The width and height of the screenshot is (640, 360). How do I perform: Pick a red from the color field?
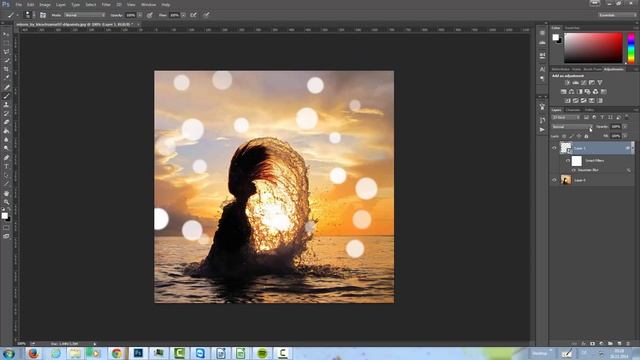593,48
